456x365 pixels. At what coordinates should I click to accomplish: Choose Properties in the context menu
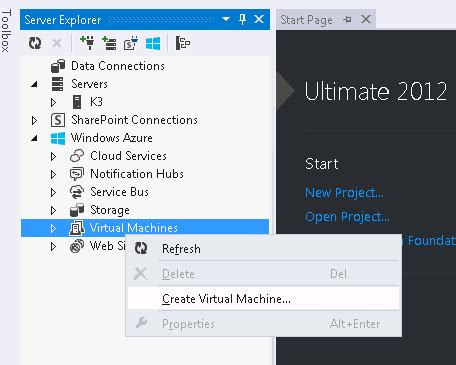pyautogui.click(x=263, y=323)
